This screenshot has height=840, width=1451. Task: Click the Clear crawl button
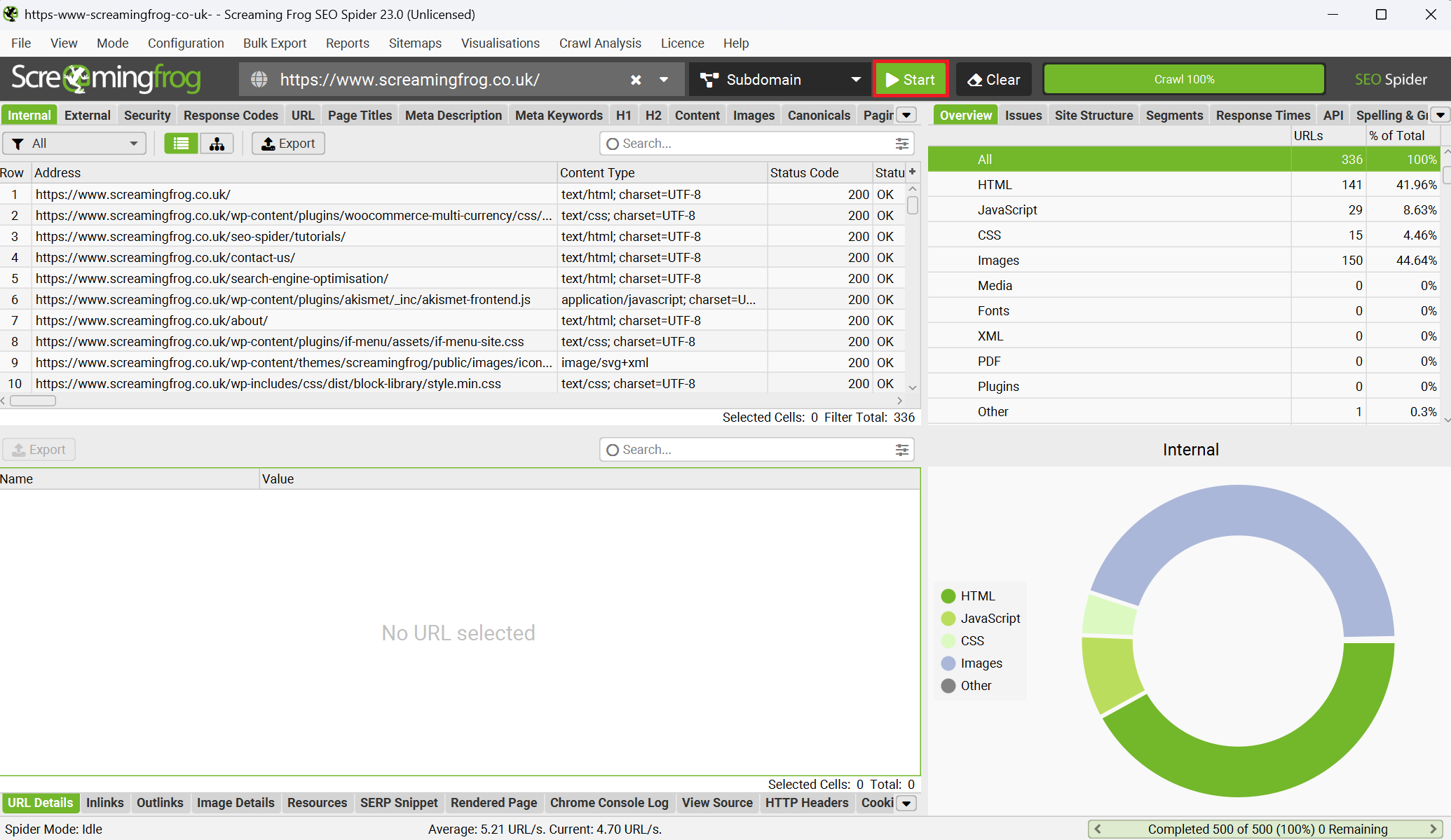[x=994, y=80]
